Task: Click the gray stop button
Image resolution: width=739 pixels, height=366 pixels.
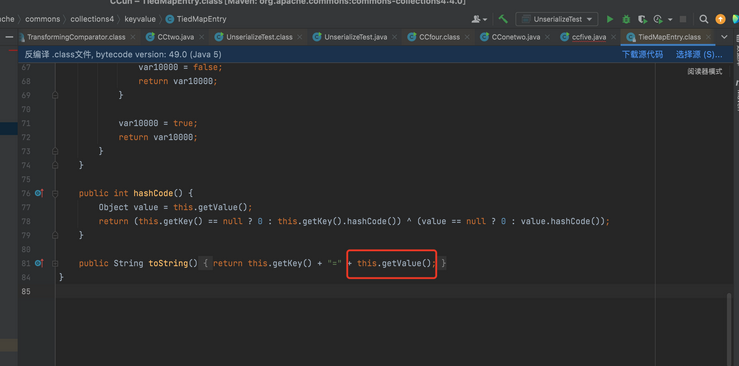Action: 683,19
